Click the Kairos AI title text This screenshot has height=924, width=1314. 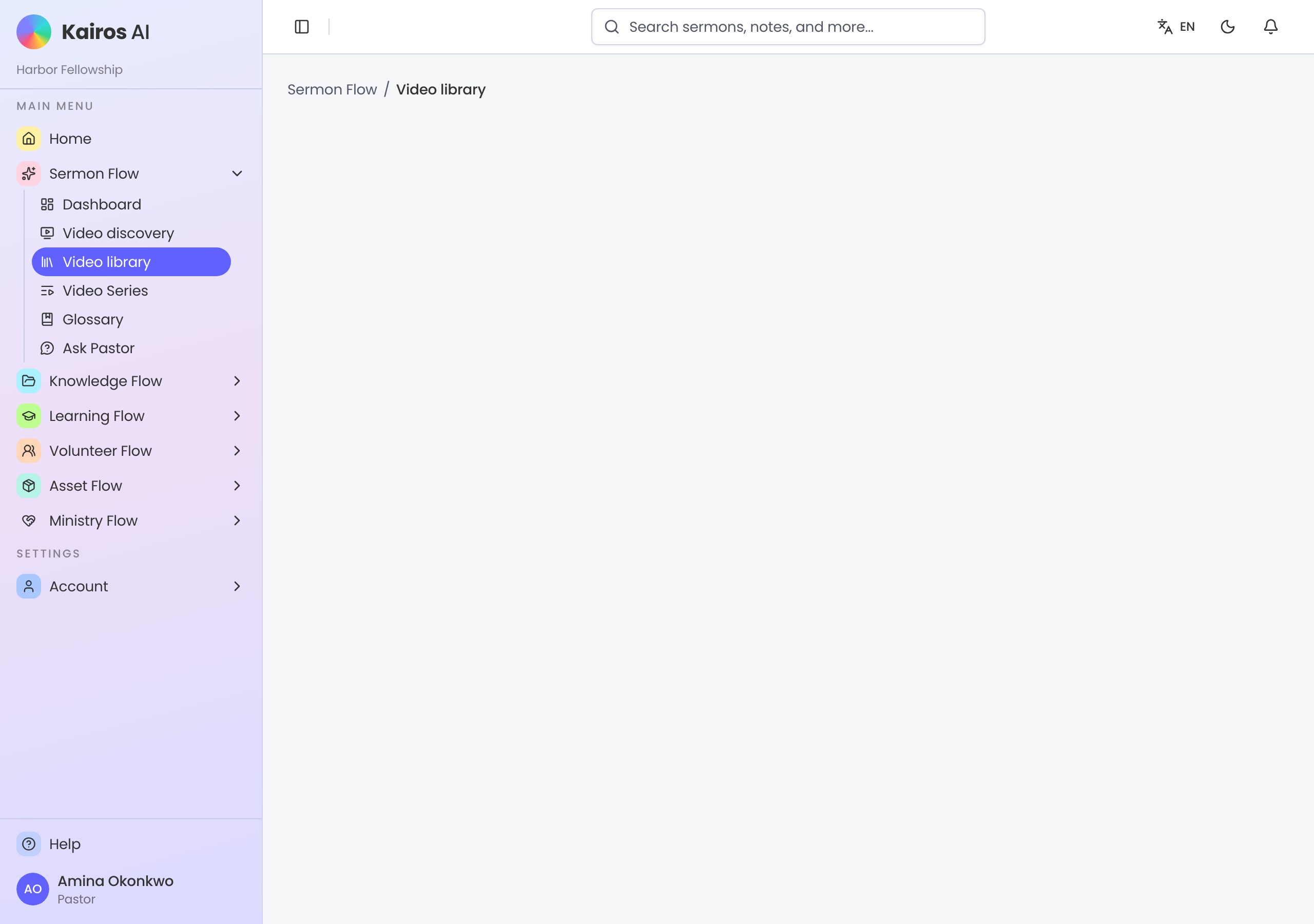(105, 32)
